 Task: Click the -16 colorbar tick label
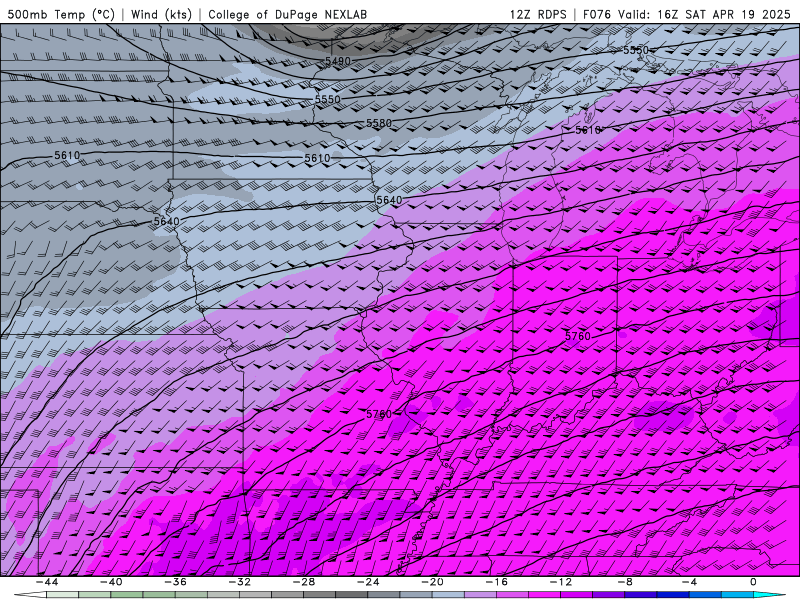(496, 582)
